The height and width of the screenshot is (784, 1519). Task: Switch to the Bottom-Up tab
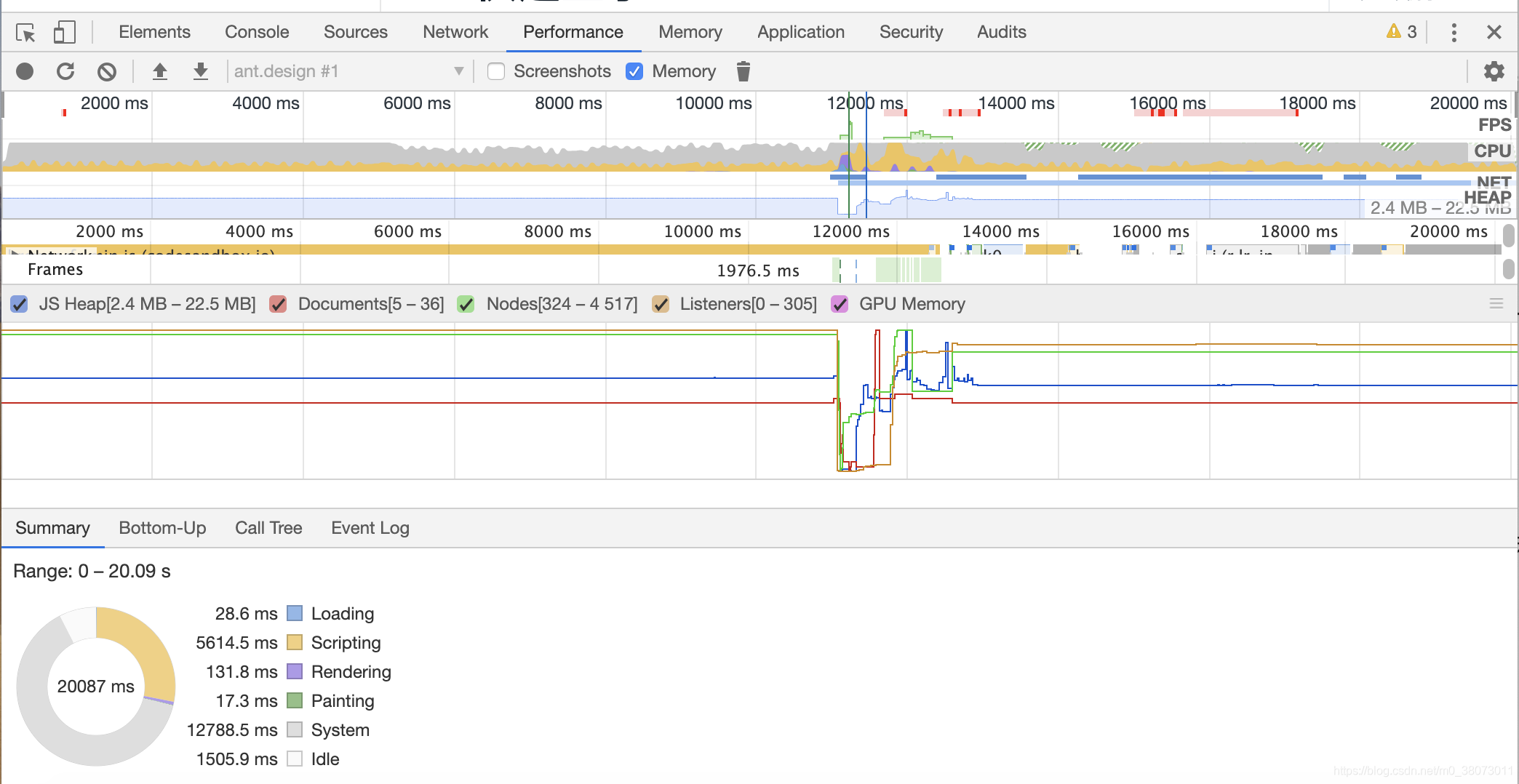point(162,528)
